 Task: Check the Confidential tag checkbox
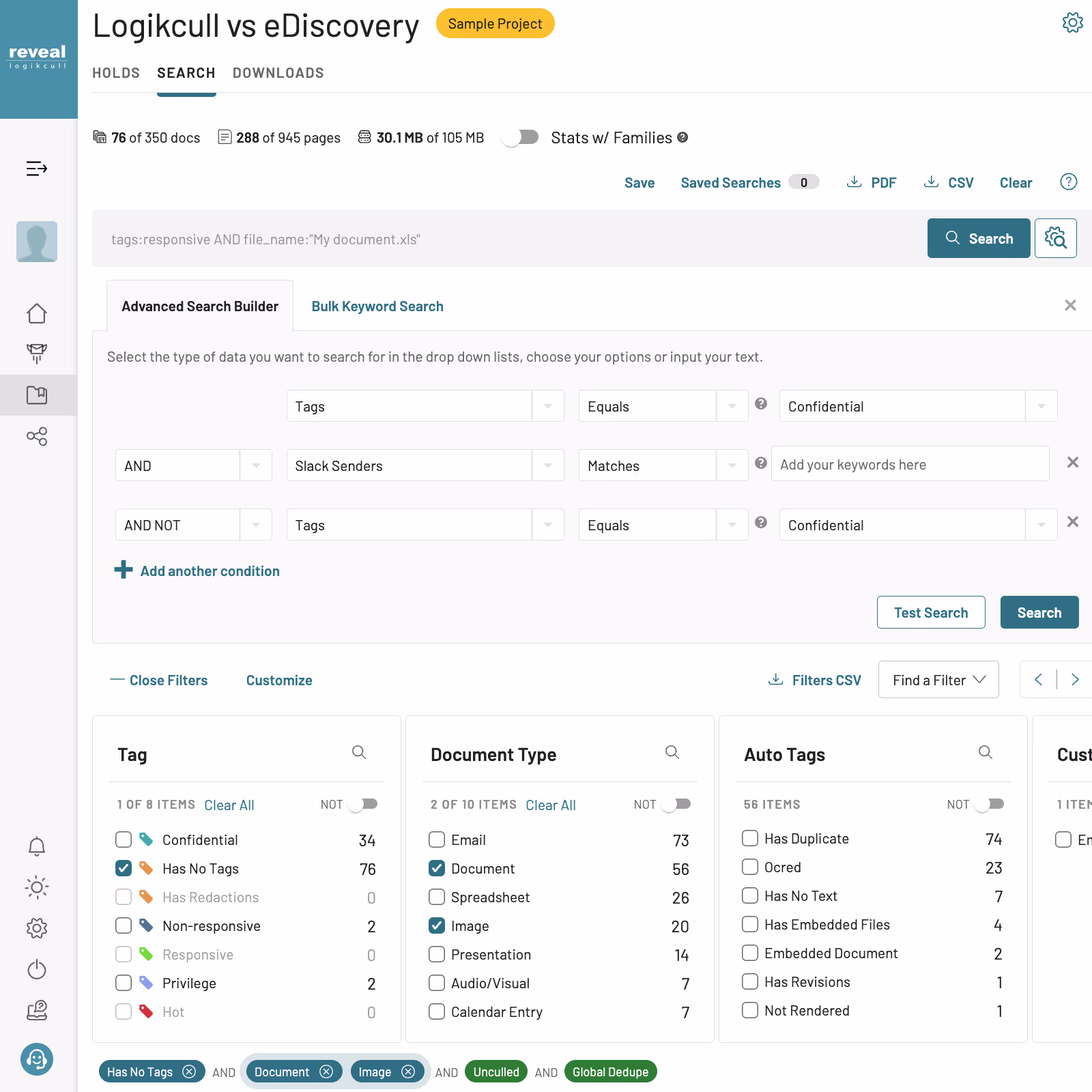click(124, 839)
